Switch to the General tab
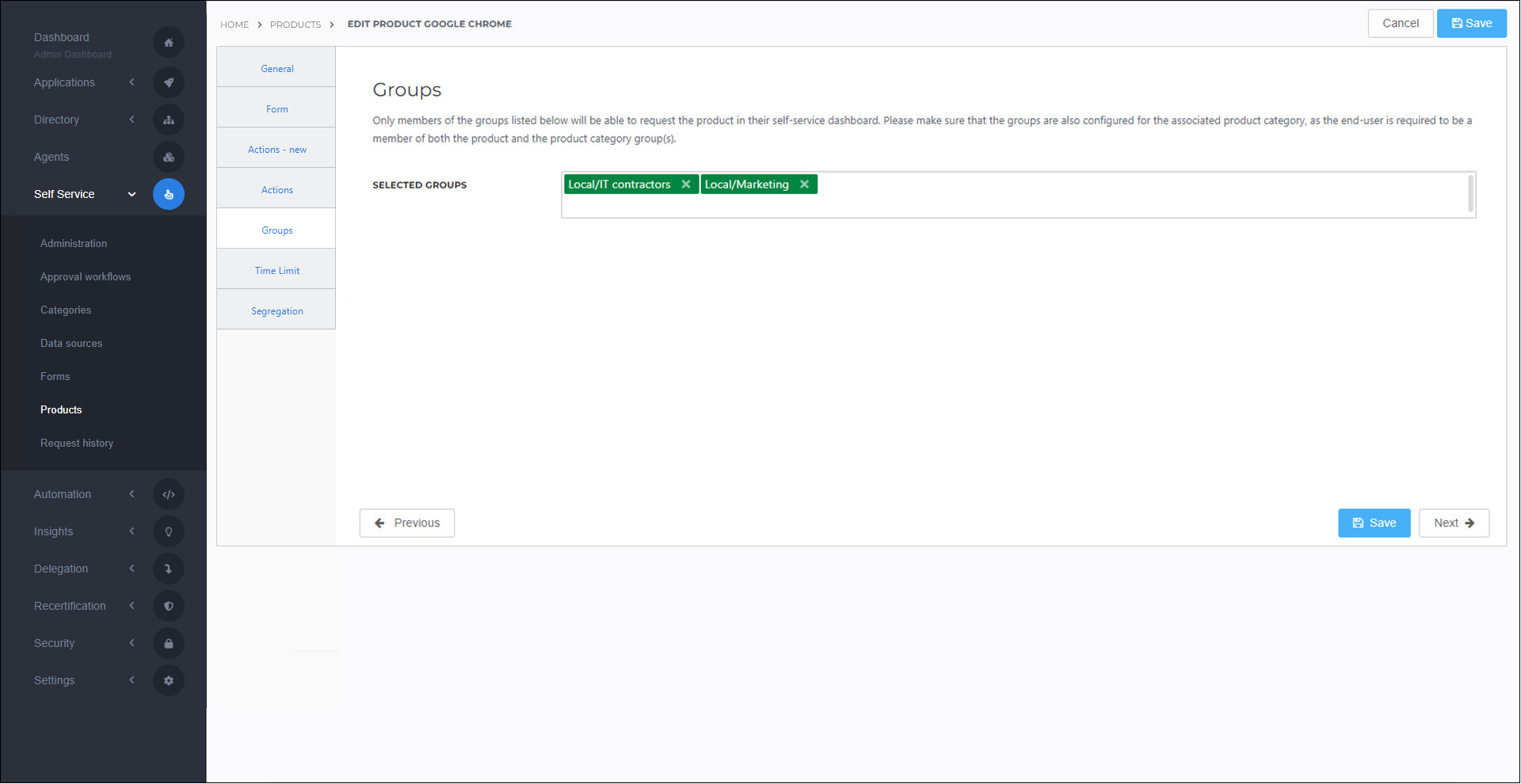Image resolution: width=1521 pixels, height=784 pixels. click(x=276, y=68)
